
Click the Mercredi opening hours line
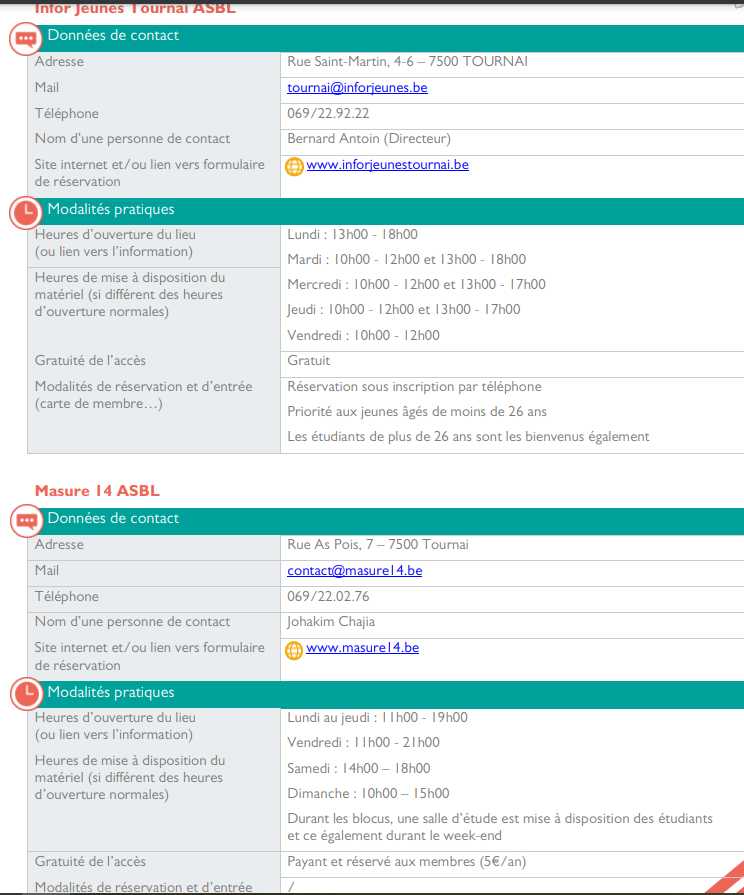point(416,284)
